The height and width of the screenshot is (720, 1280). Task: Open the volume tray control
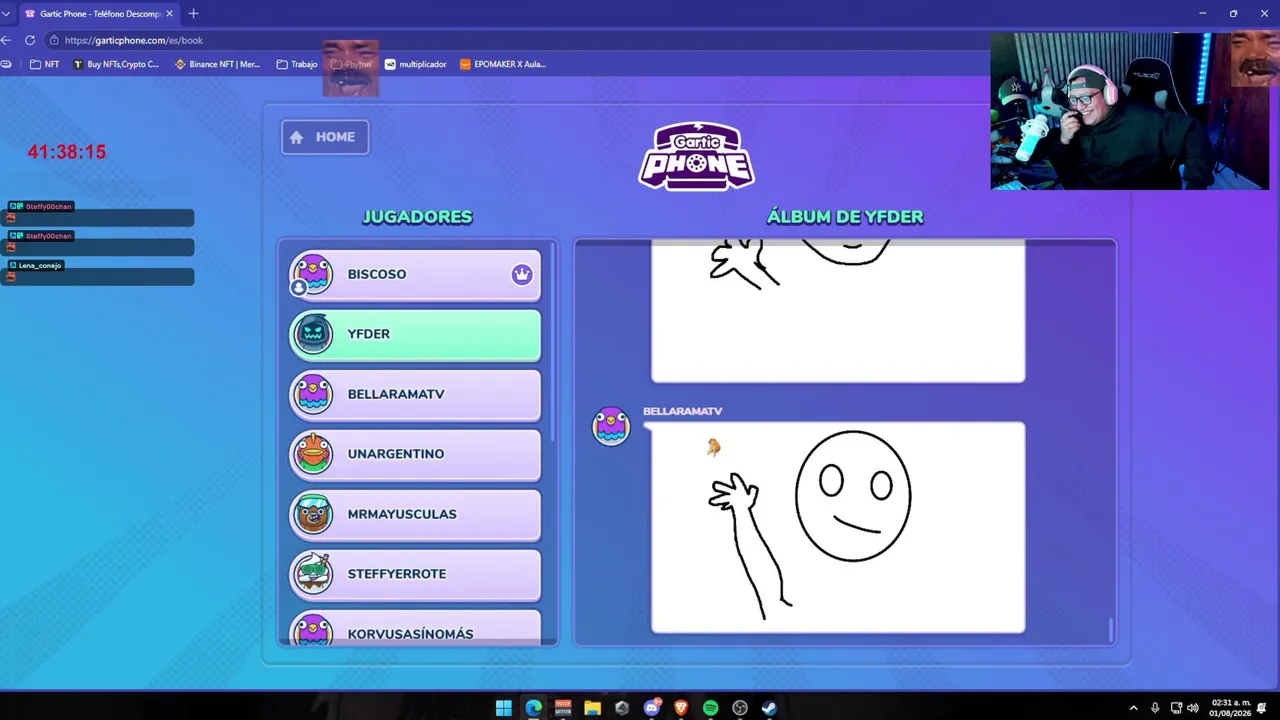pyautogui.click(x=1192, y=708)
